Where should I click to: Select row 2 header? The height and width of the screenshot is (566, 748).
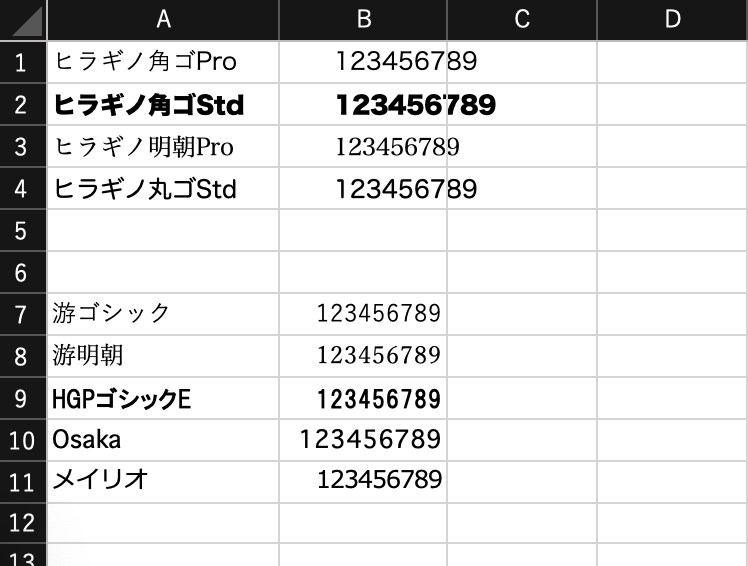[23, 104]
